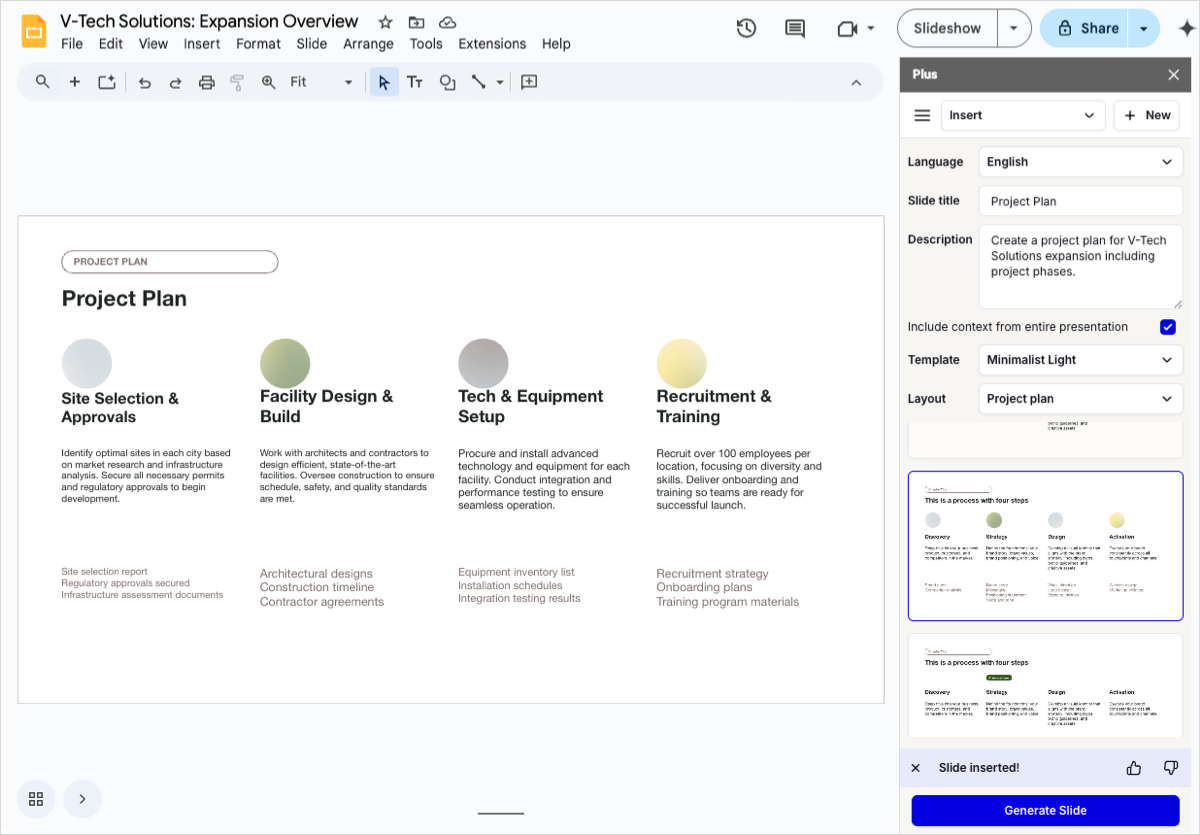Image resolution: width=1200 pixels, height=835 pixels.
Task: Open the zoom magnifier tool
Action: pos(268,83)
